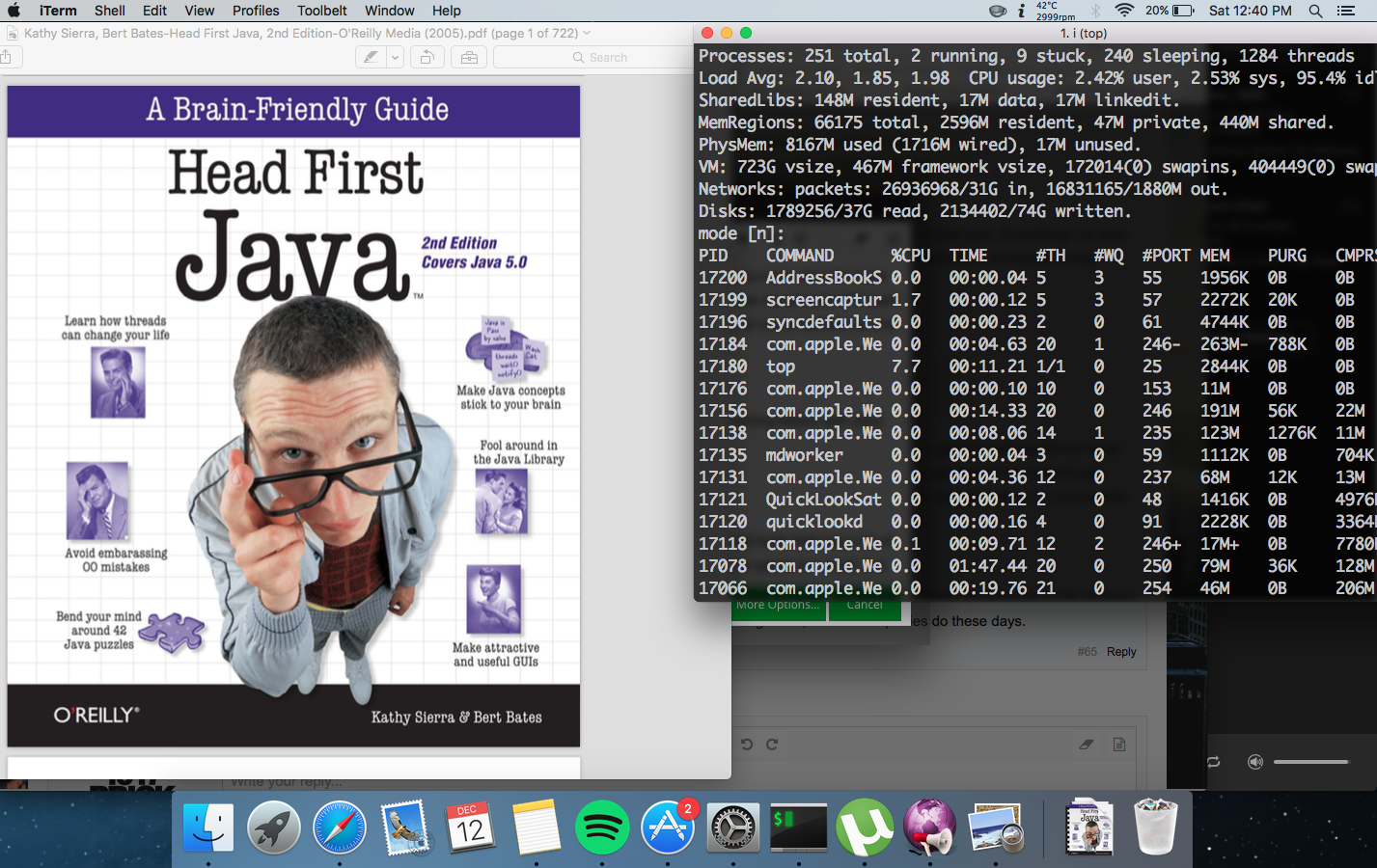Open iTerm terminal from the Dock
The height and width of the screenshot is (868, 1377).
(799, 827)
